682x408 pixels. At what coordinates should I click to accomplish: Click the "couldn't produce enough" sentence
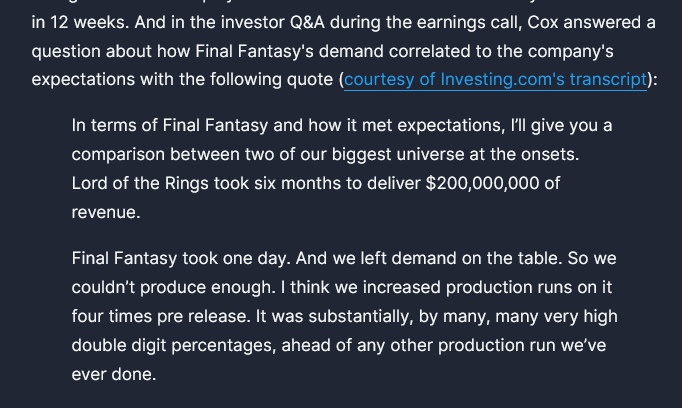[174, 288]
